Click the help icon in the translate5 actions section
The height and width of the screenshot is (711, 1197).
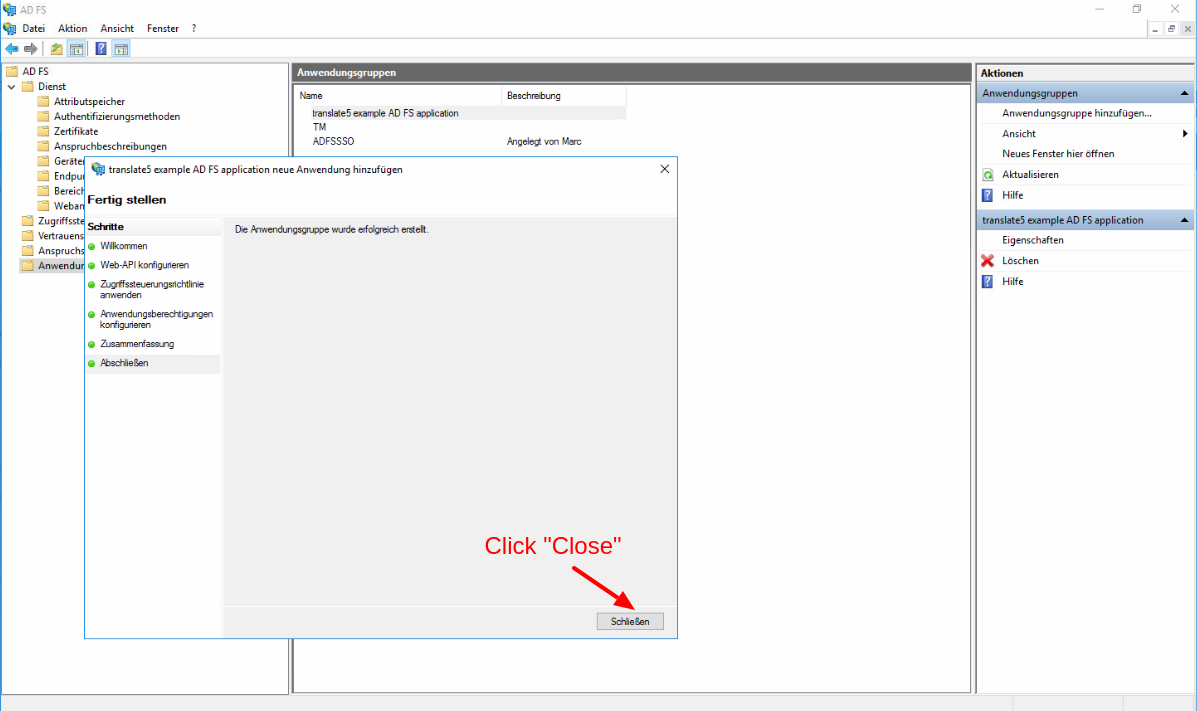tap(988, 282)
